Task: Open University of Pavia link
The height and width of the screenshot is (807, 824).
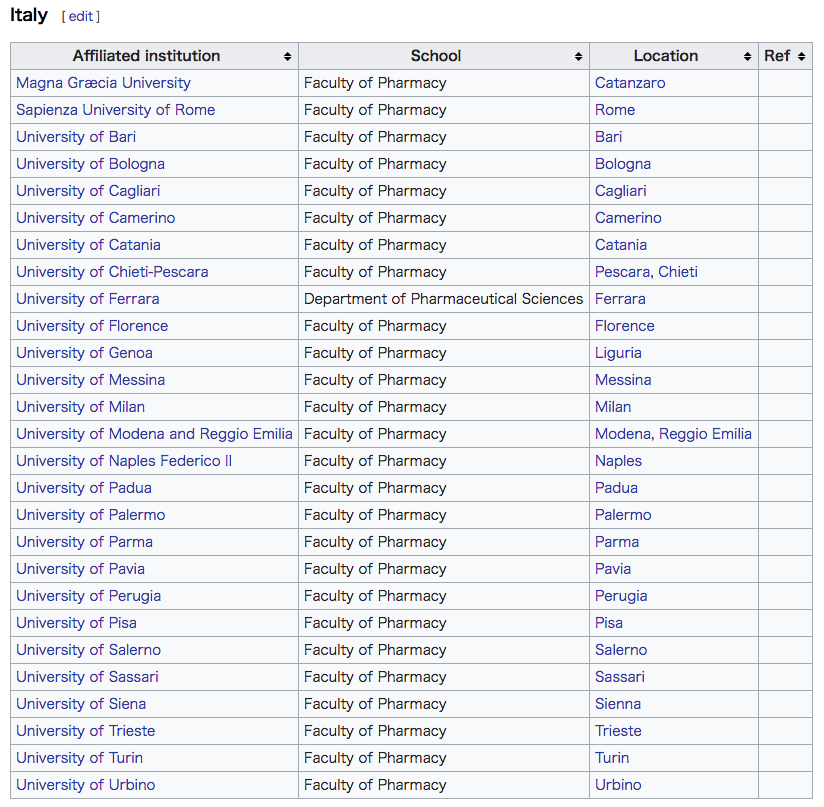Action: tap(80, 568)
